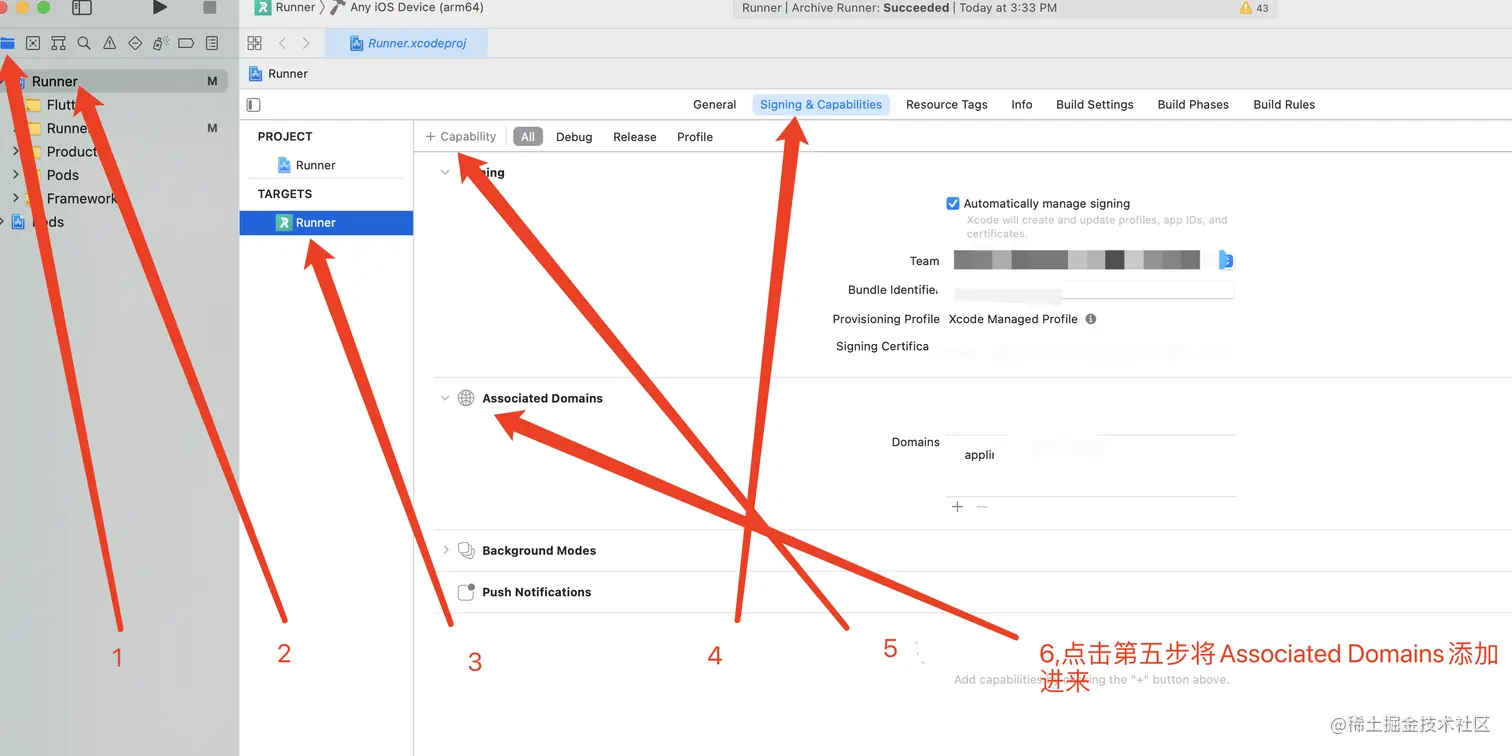Open the Source Control navigator icon
This screenshot has height=756, width=1512.
(x=33, y=43)
